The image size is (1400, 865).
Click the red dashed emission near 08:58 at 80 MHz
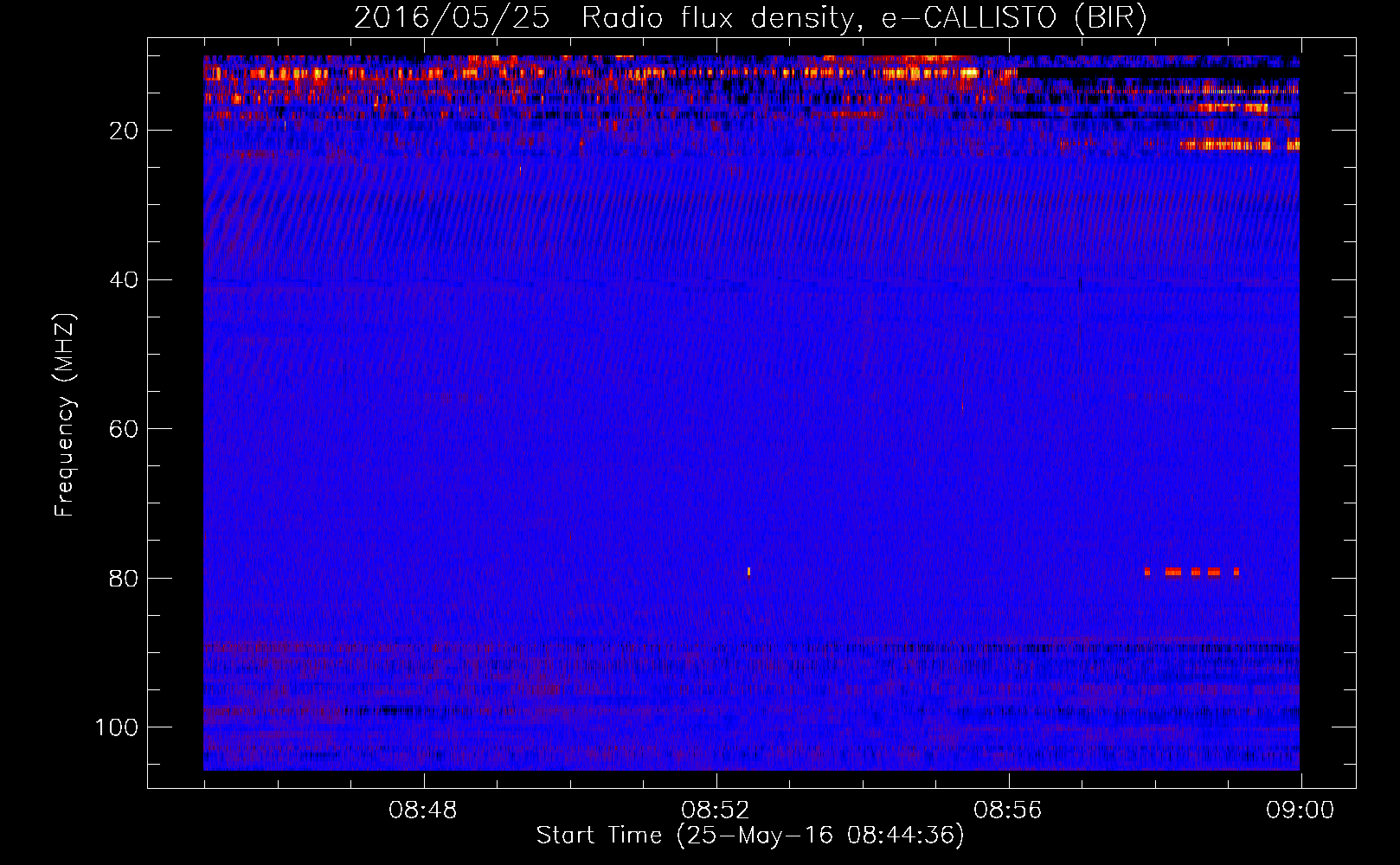[x=1191, y=572]
